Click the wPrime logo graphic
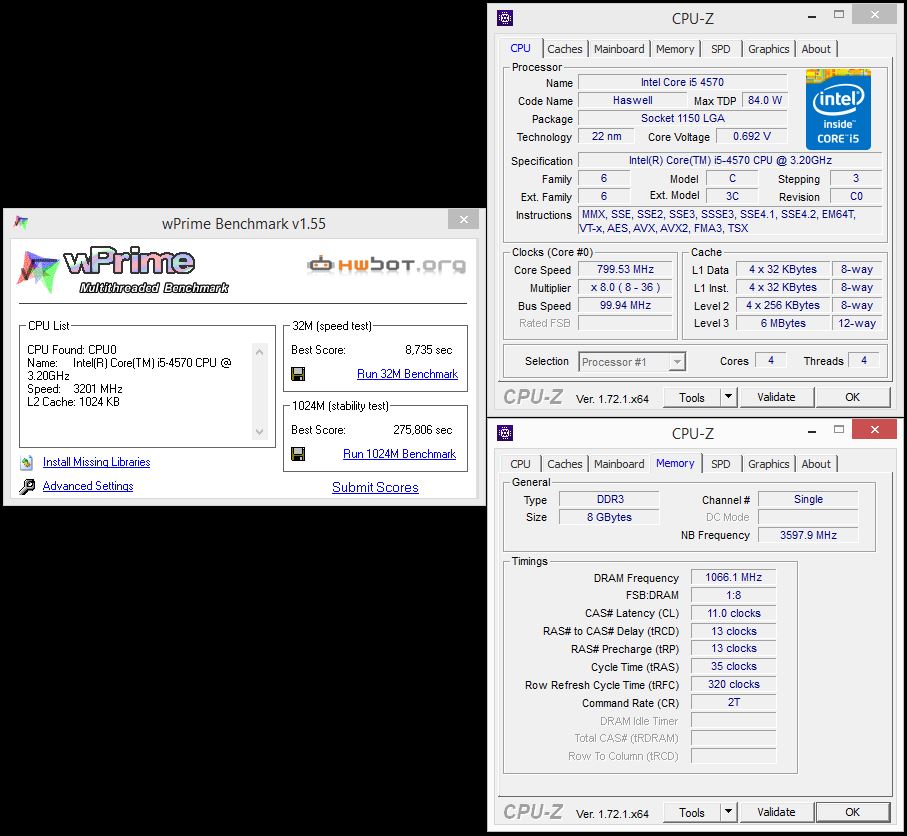The width and height of the screenshot is (907, 836). [123, 270]
